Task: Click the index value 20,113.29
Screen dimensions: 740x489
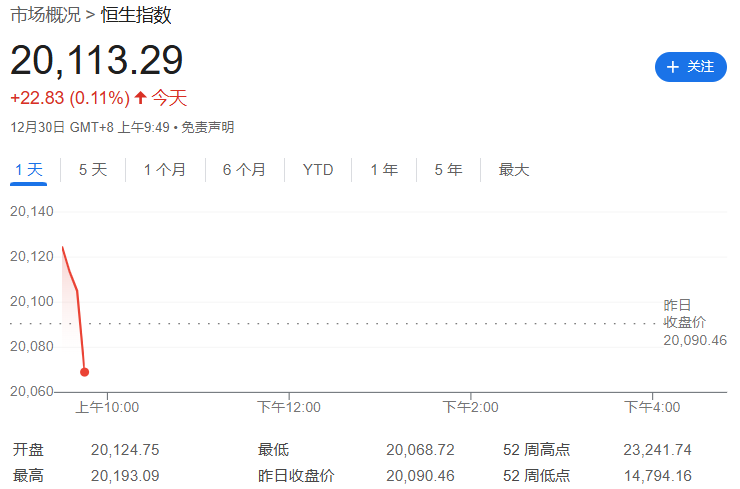Action: point(97,60)
